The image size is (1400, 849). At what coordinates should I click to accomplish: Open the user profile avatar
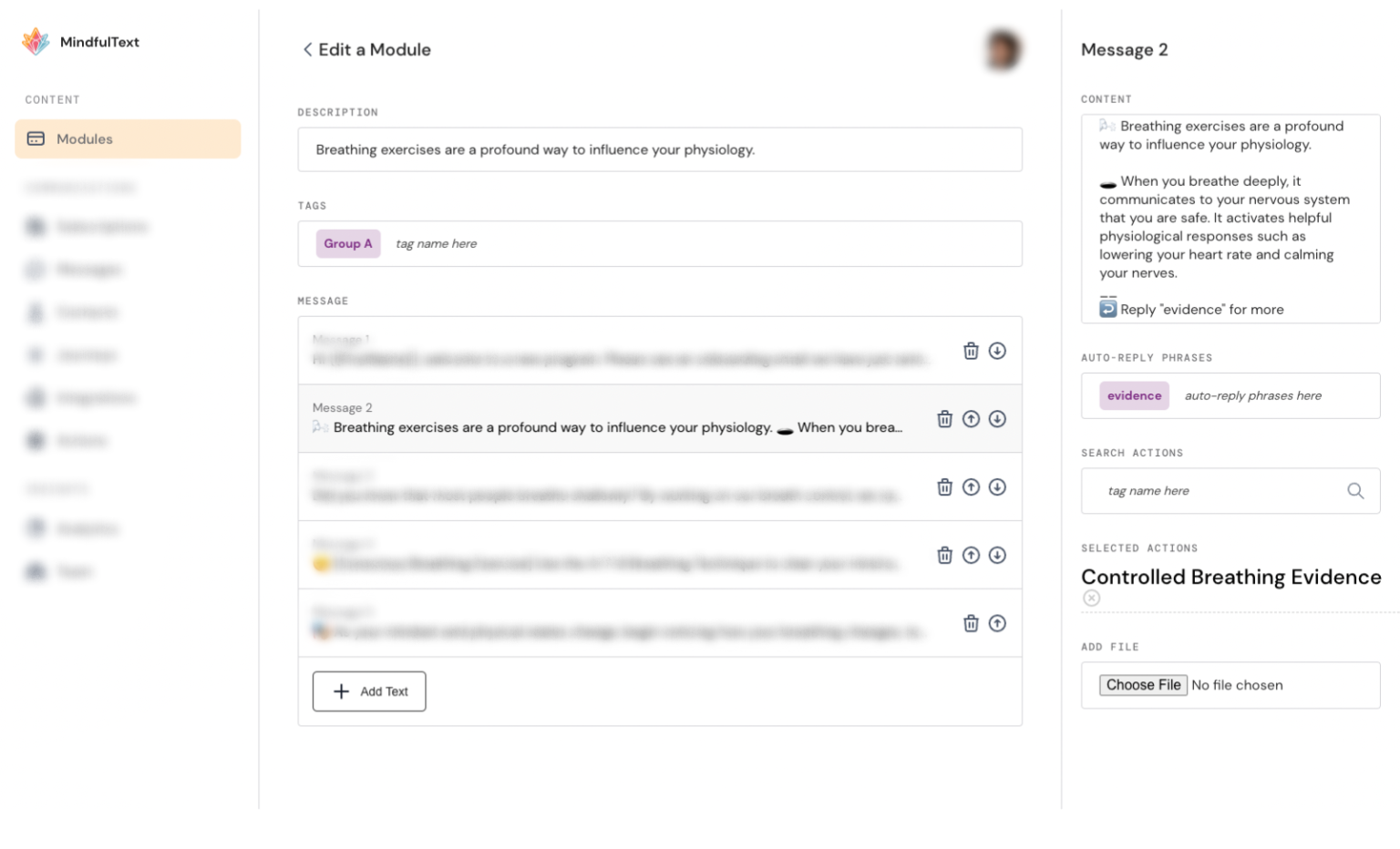pyautogui.click(x=1003, y=50)
